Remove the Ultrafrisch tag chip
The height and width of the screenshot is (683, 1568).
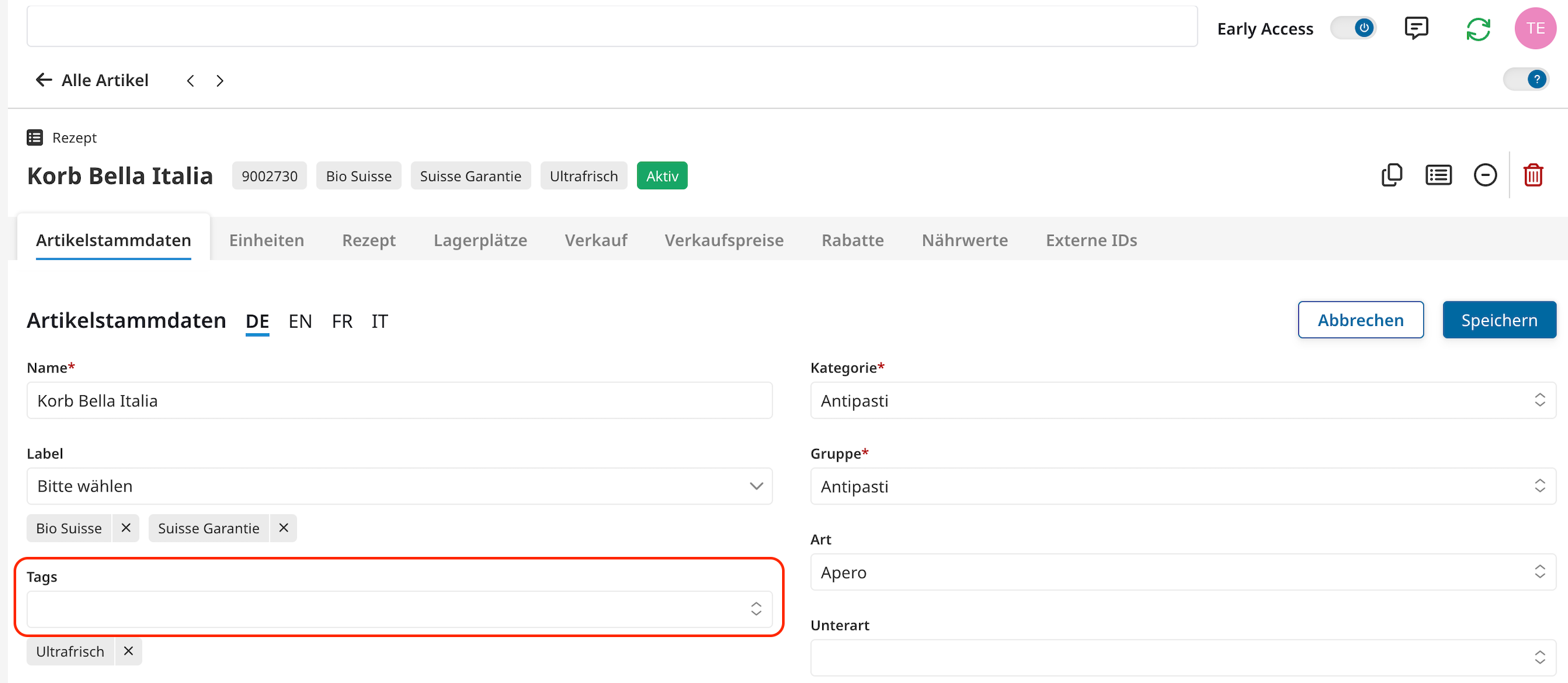129,651
